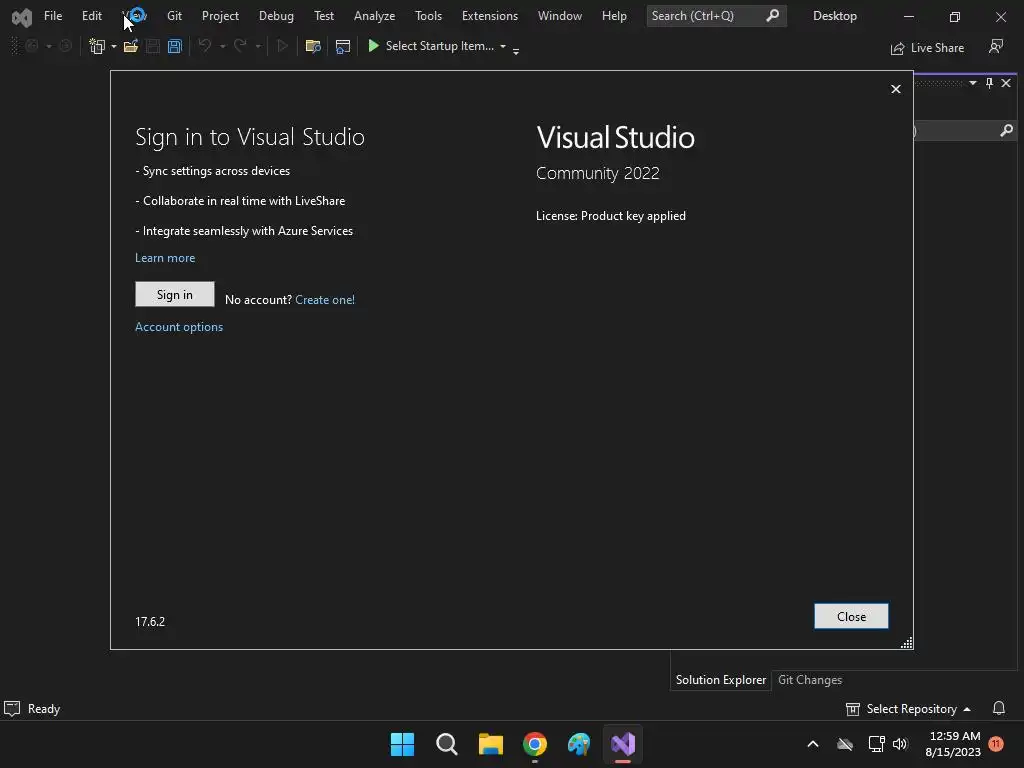Open the Project menu
The height and width of the screenshot is (768, 1024).
220,16
